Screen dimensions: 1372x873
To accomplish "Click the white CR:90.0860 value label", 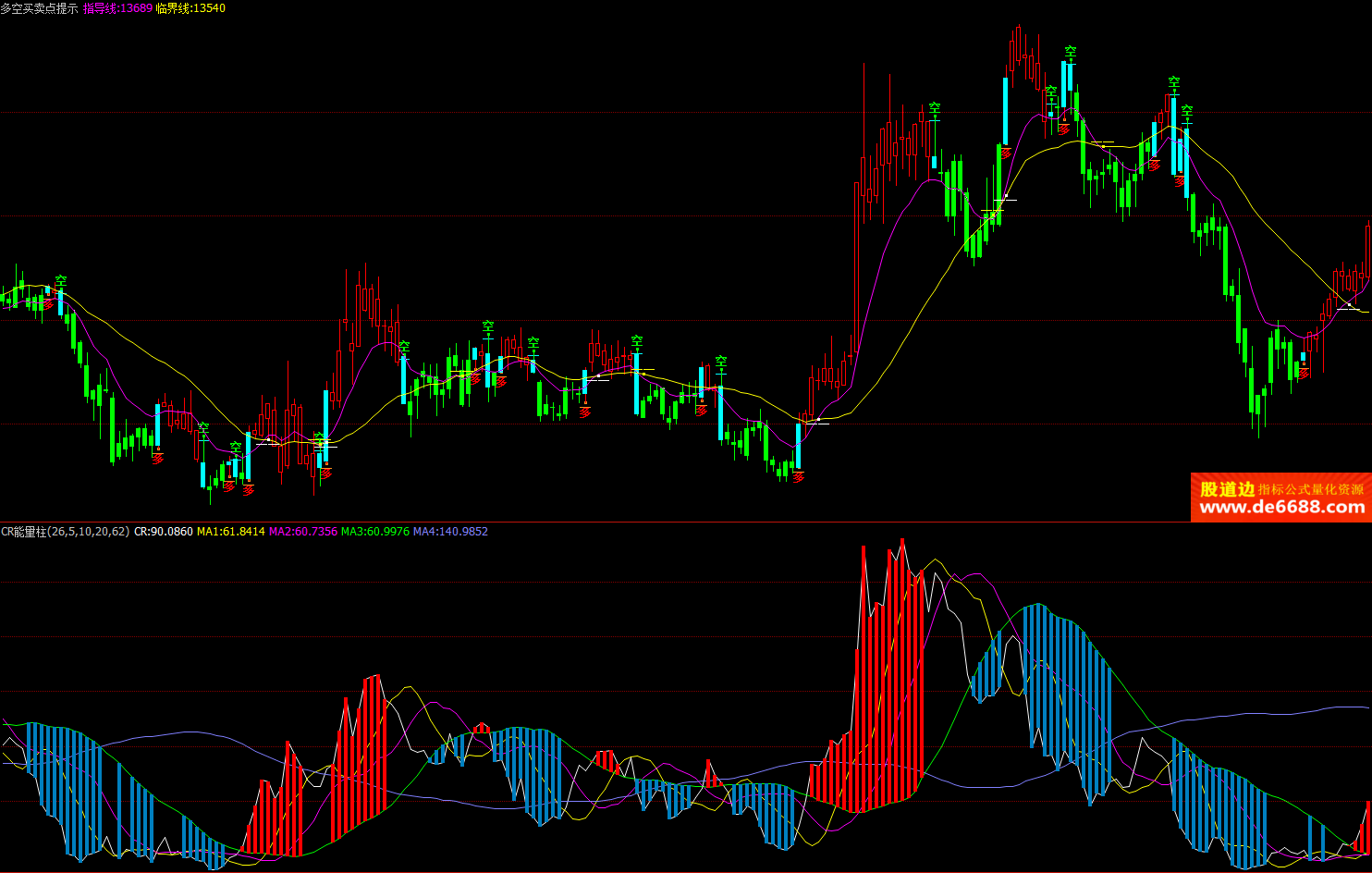I will [164, 532].
